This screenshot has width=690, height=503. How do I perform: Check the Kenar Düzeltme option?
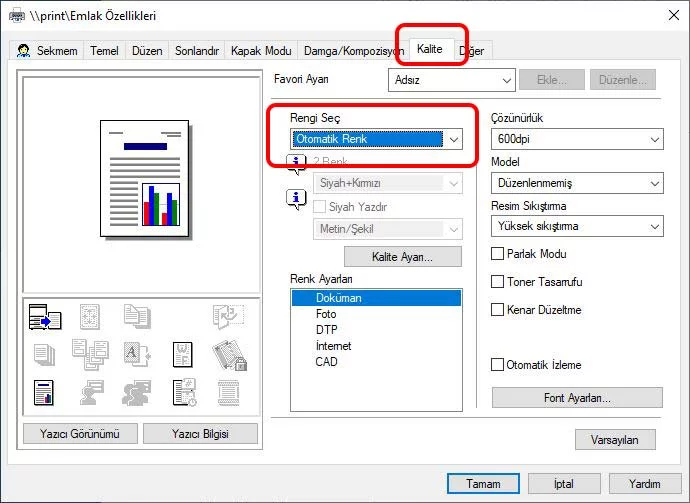[x=497, y=310]
